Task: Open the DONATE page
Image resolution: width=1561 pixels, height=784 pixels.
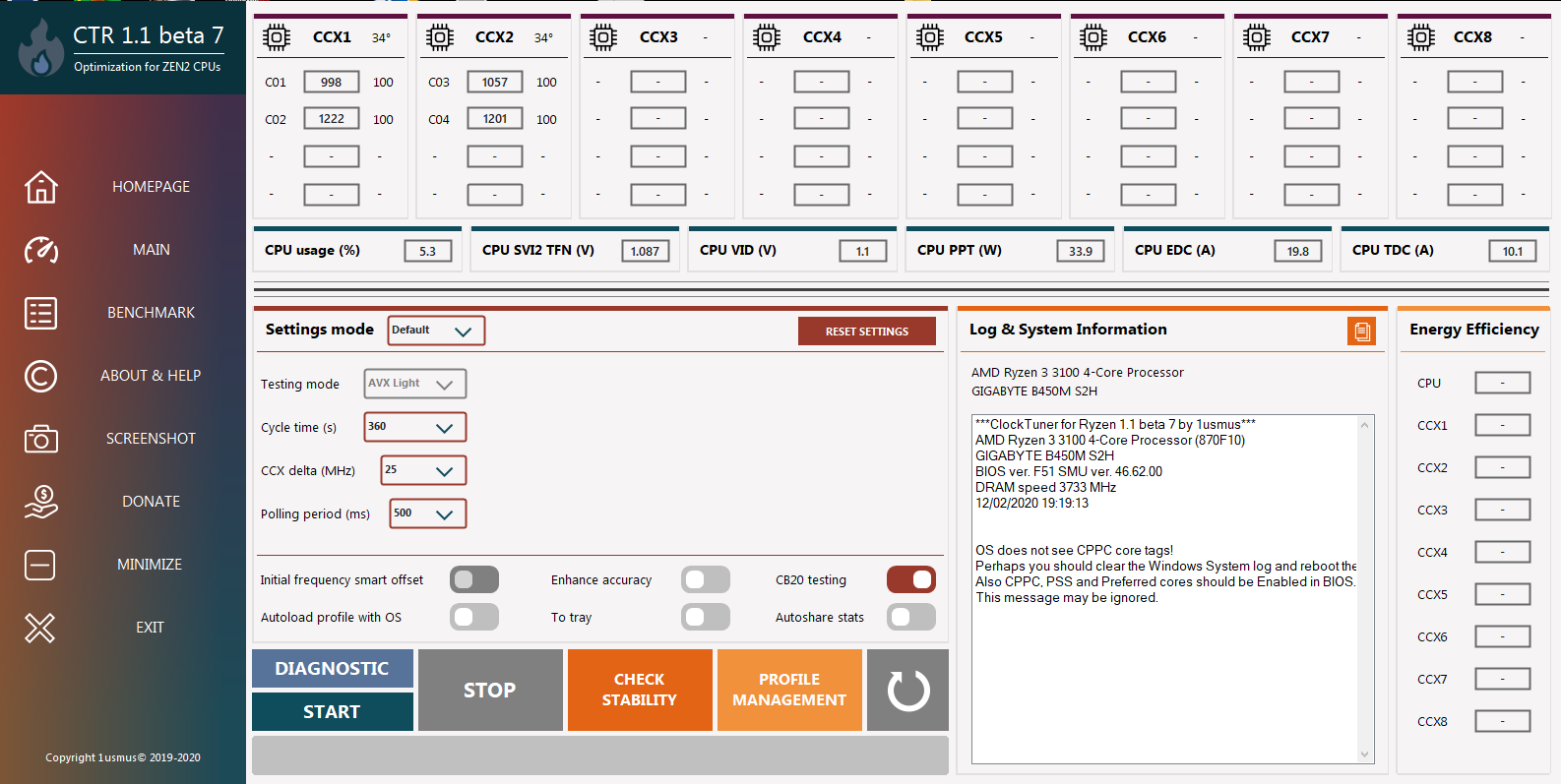Action: (x=151, y=502)
